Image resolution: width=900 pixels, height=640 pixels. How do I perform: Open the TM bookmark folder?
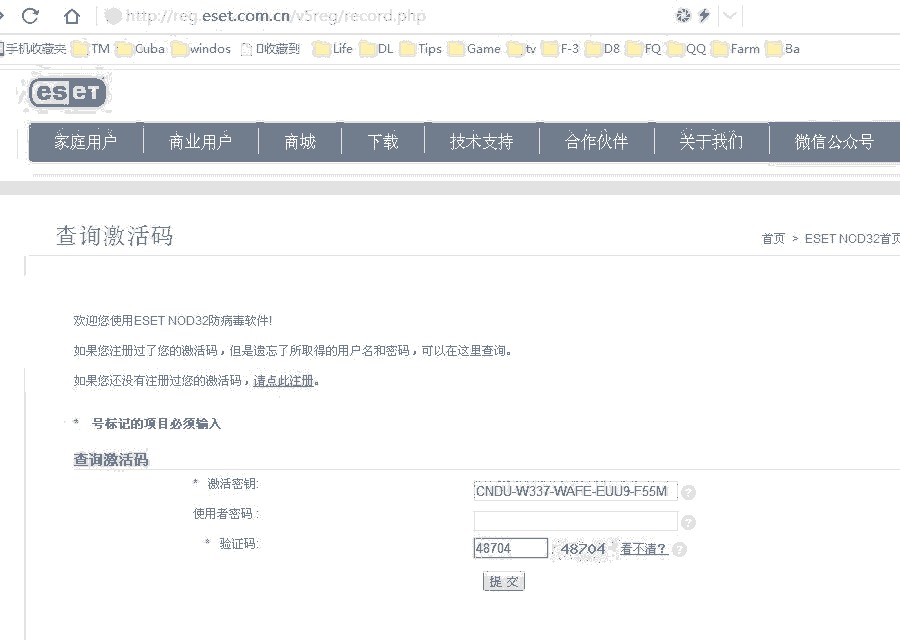pyautogui.click(x=92, y=49)
